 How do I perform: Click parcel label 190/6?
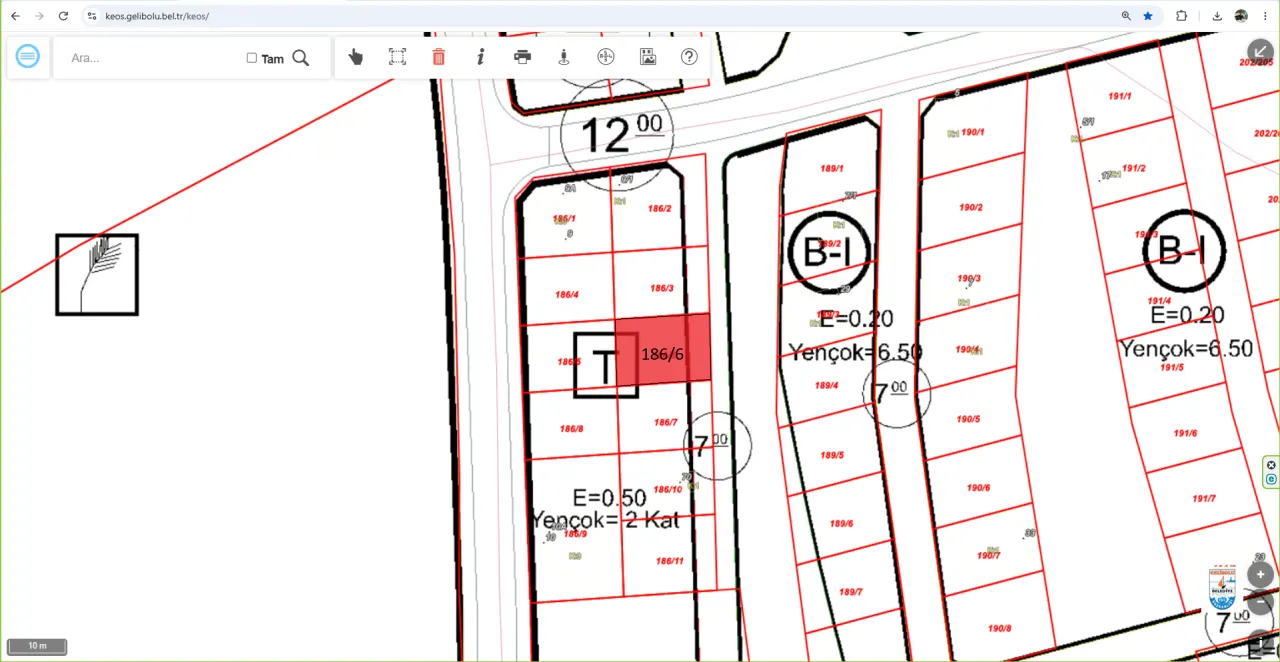[x=978, y=488]
